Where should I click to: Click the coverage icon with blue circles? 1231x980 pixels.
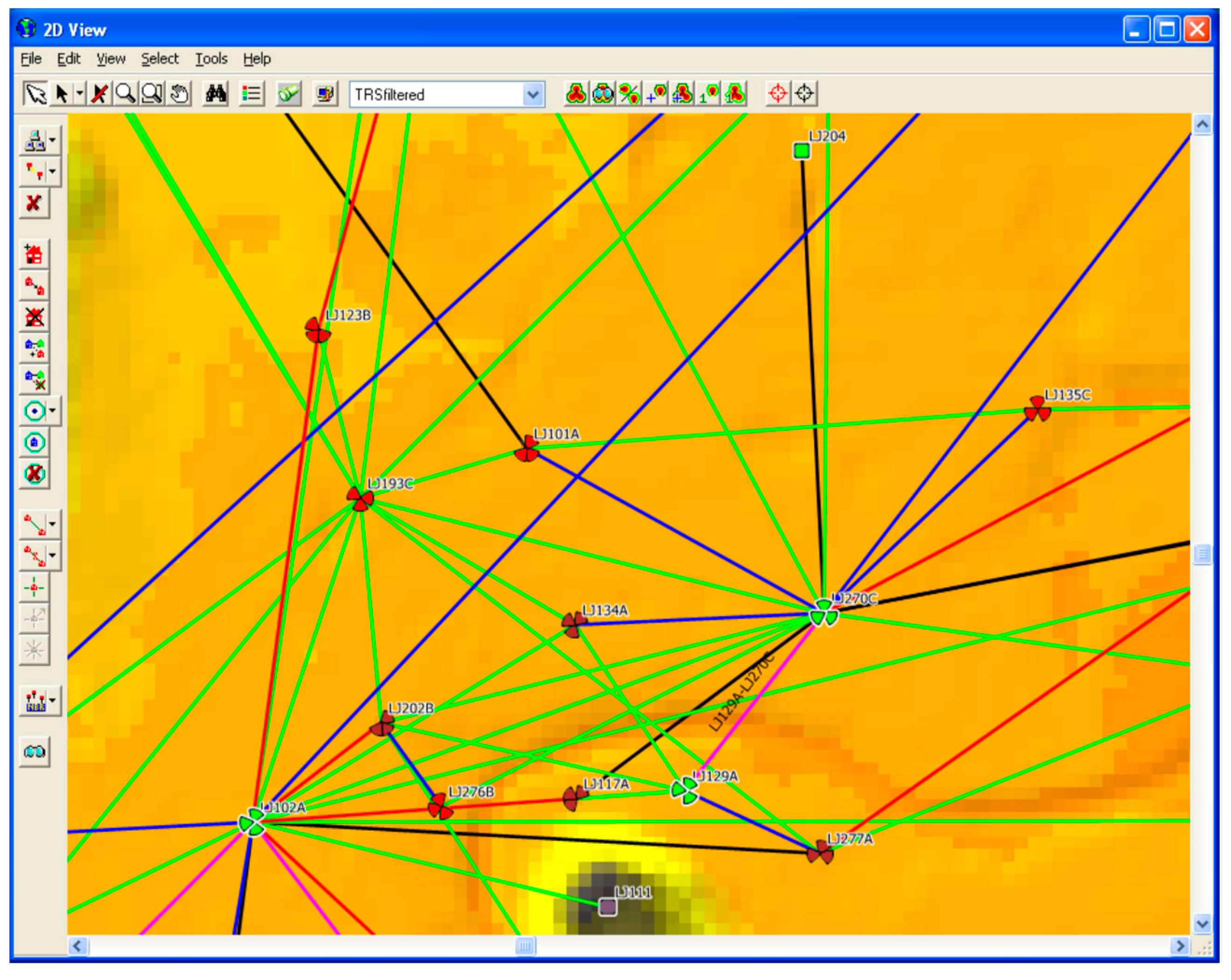(x=603, y=94)
